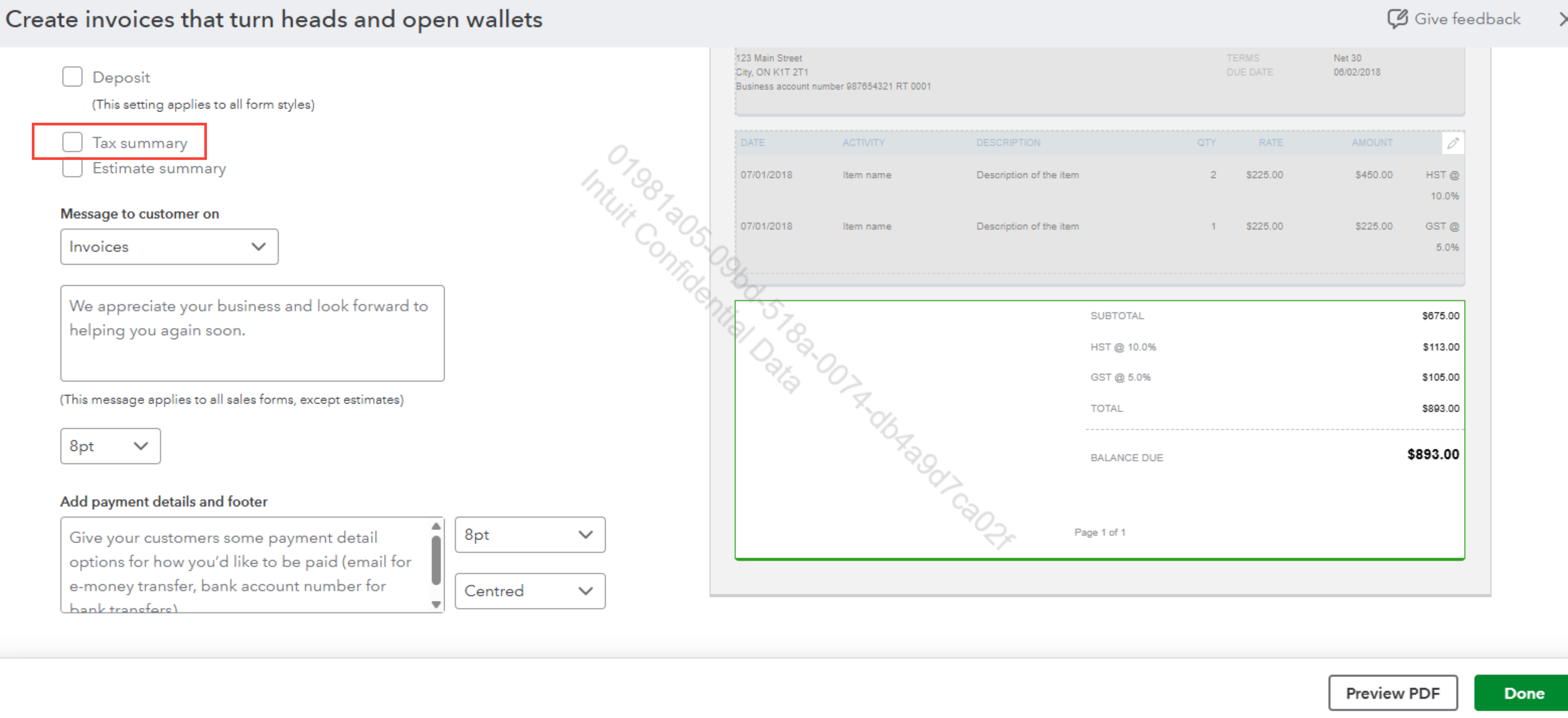The image size is (1568, 718).
Task: Open the Centred alignment dropdown
Action: click(530, 591)
